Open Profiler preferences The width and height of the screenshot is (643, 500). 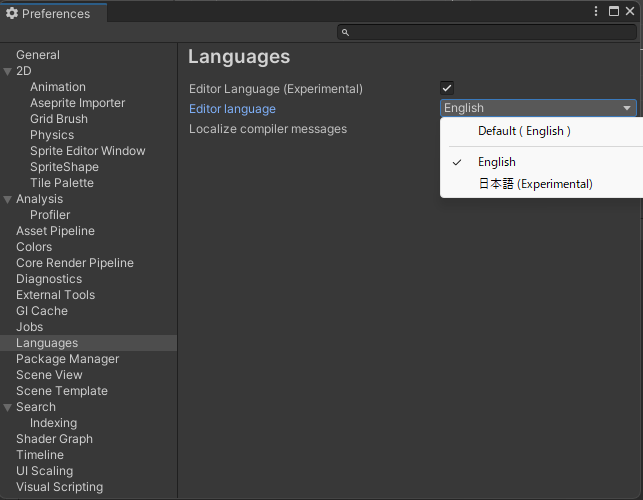50,215
